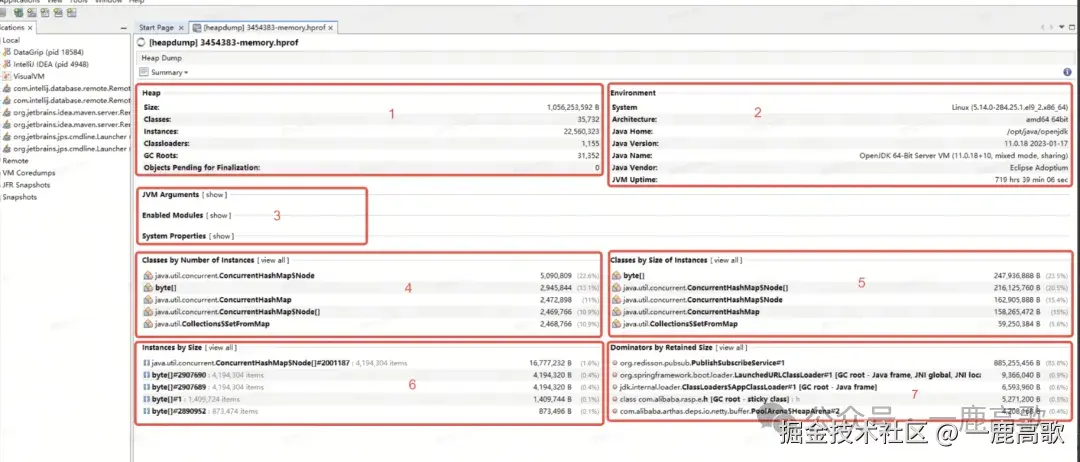Click dominator bullet icon beside PublishSubscribeService#1
Viewport: 1080px width, 462px height.
point(614,363)
